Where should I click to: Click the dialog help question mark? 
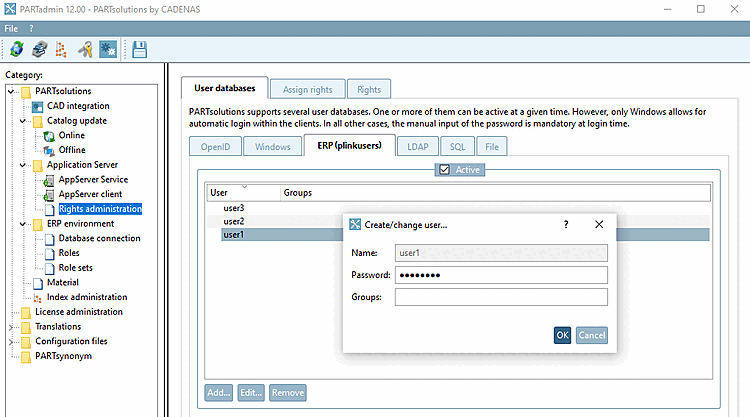[566, 224]
